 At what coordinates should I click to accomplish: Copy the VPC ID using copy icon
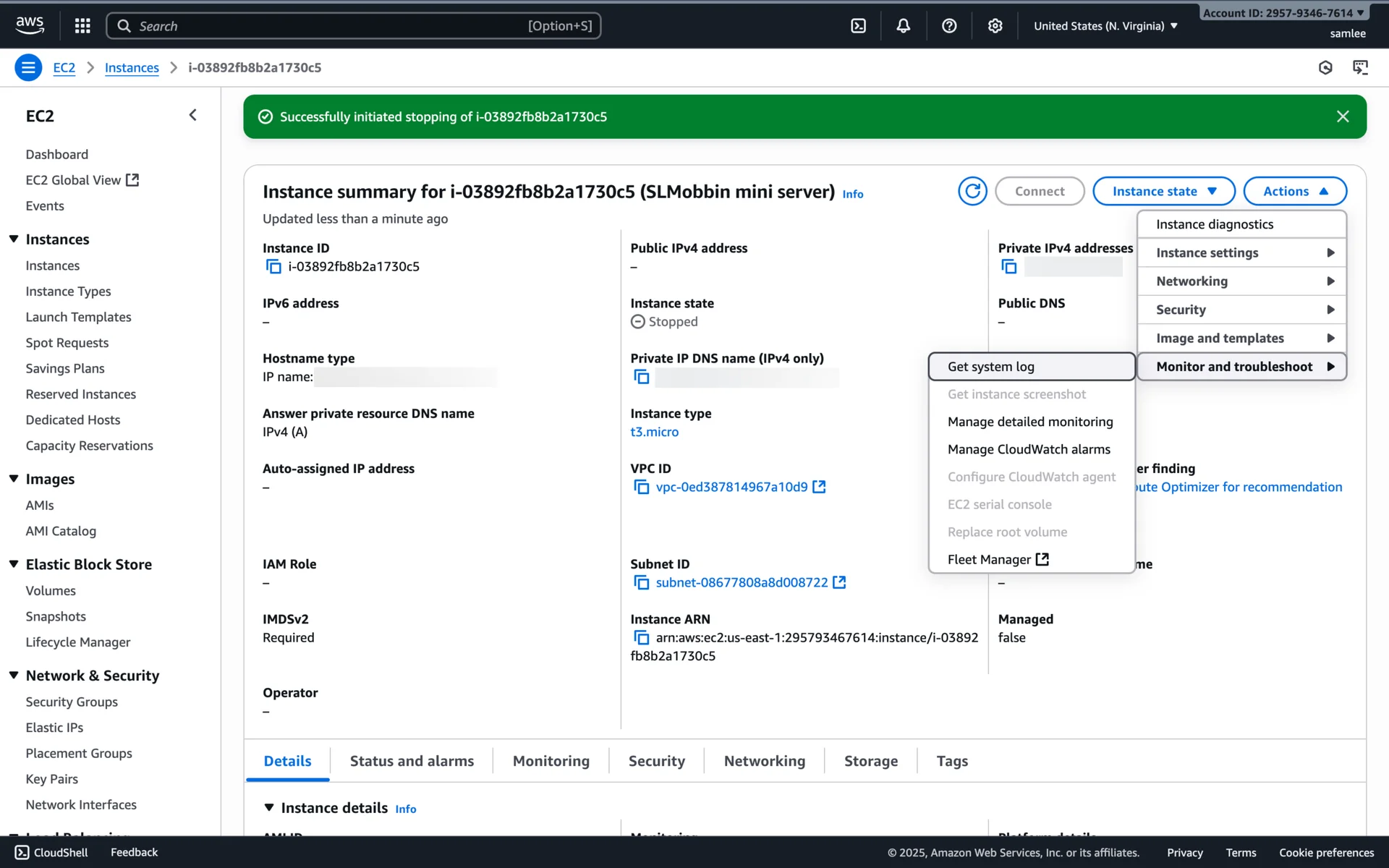click(x=641, y=488)
